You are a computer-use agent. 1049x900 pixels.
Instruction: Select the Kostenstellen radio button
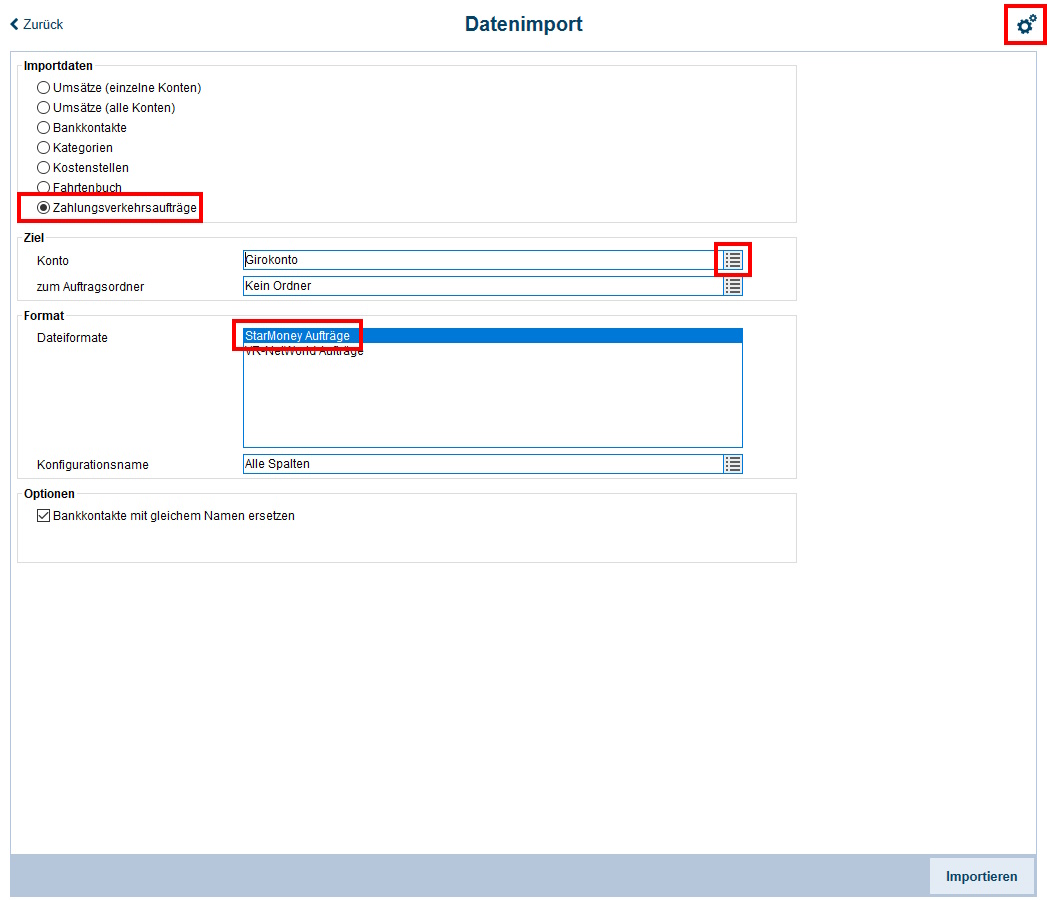coord(43,168)
